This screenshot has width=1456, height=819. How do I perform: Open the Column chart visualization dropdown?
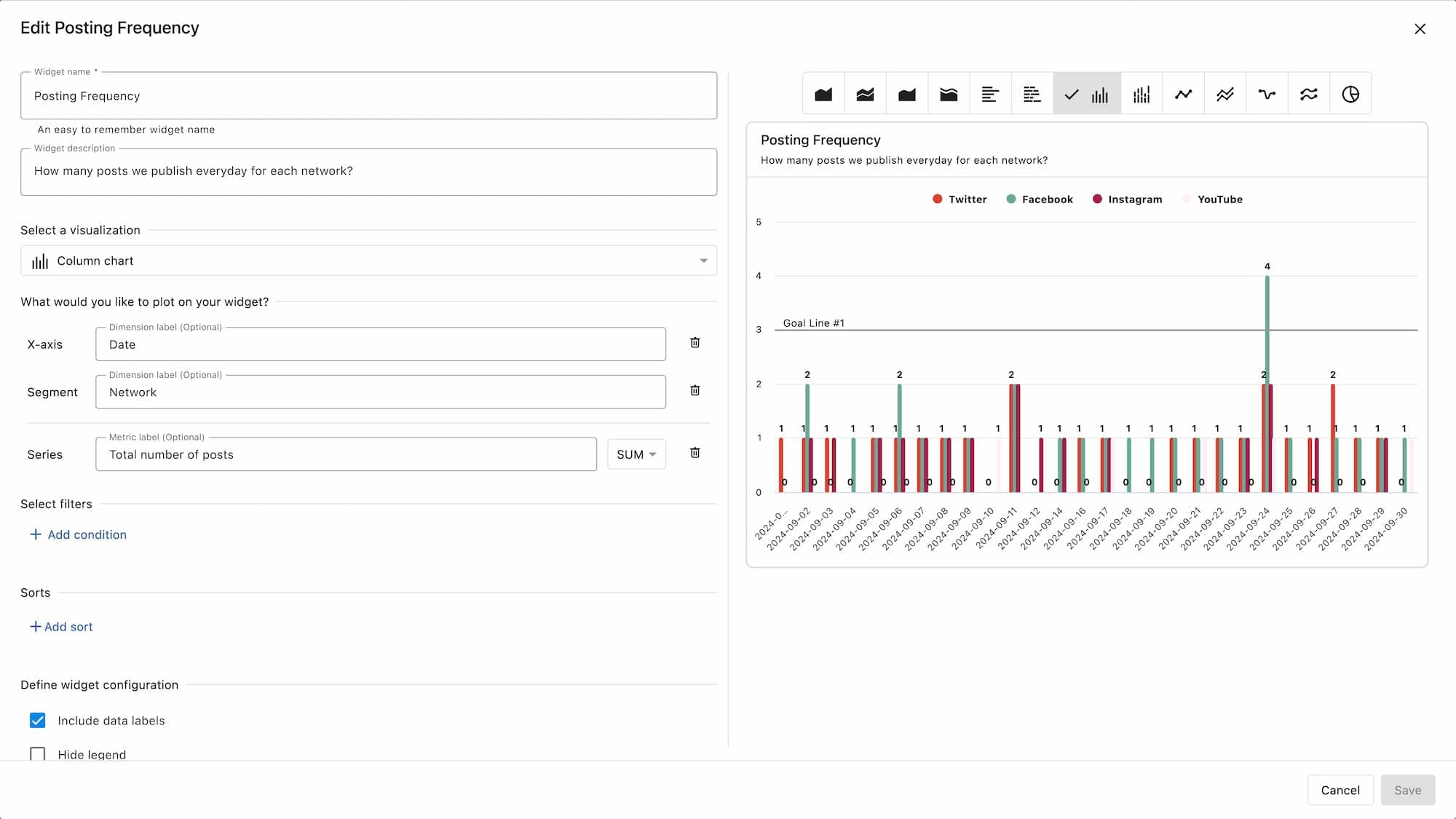[x=368, y=261]
